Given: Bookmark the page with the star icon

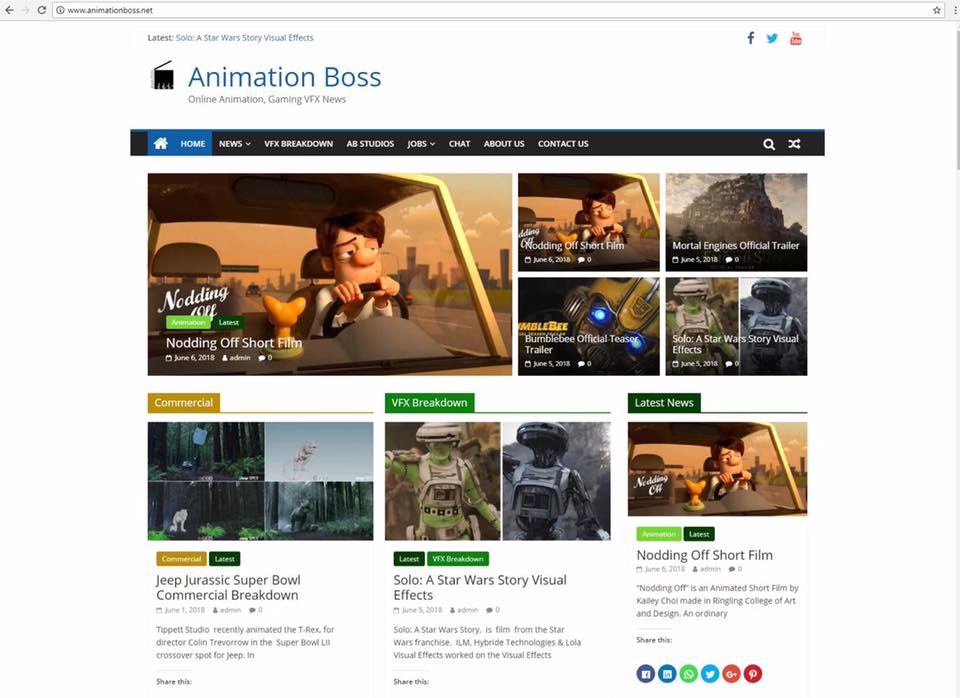Looking at the screenshot, I should [936, 10].
